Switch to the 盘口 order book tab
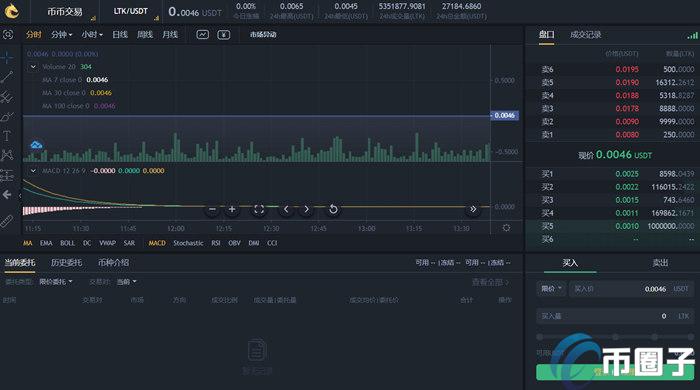 pos(546,35)
